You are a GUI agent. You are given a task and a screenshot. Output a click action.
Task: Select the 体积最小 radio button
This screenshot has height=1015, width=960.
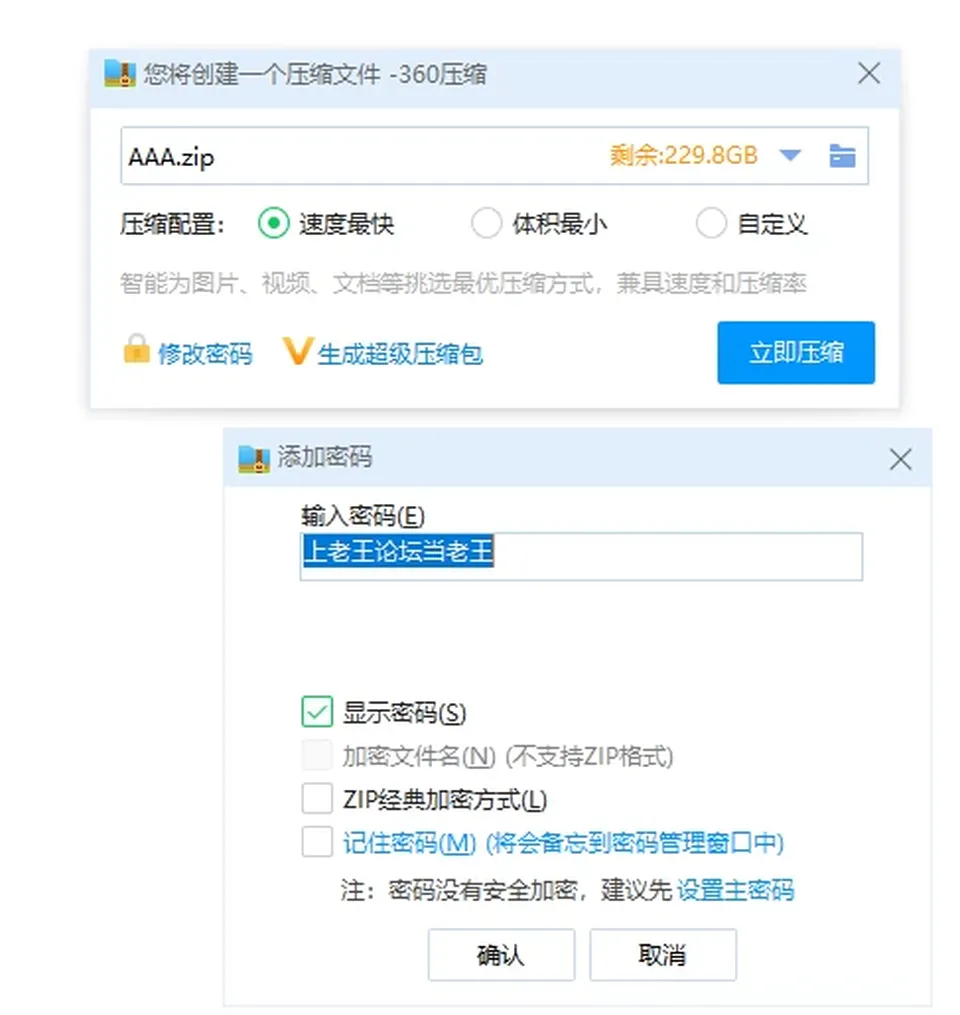pyautogui.click(x=487, y=223)
